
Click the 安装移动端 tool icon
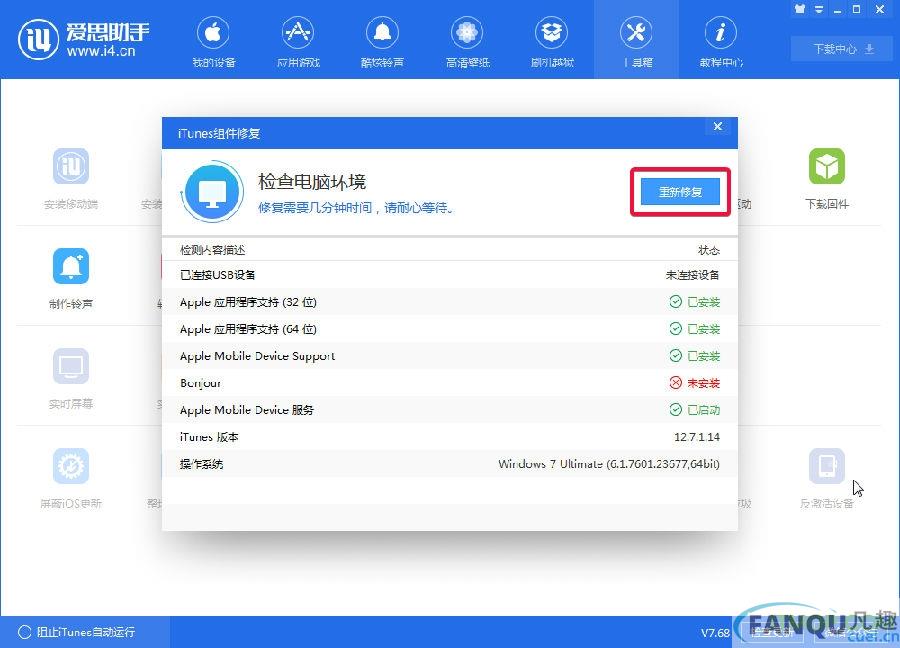[x=71, y=166]
